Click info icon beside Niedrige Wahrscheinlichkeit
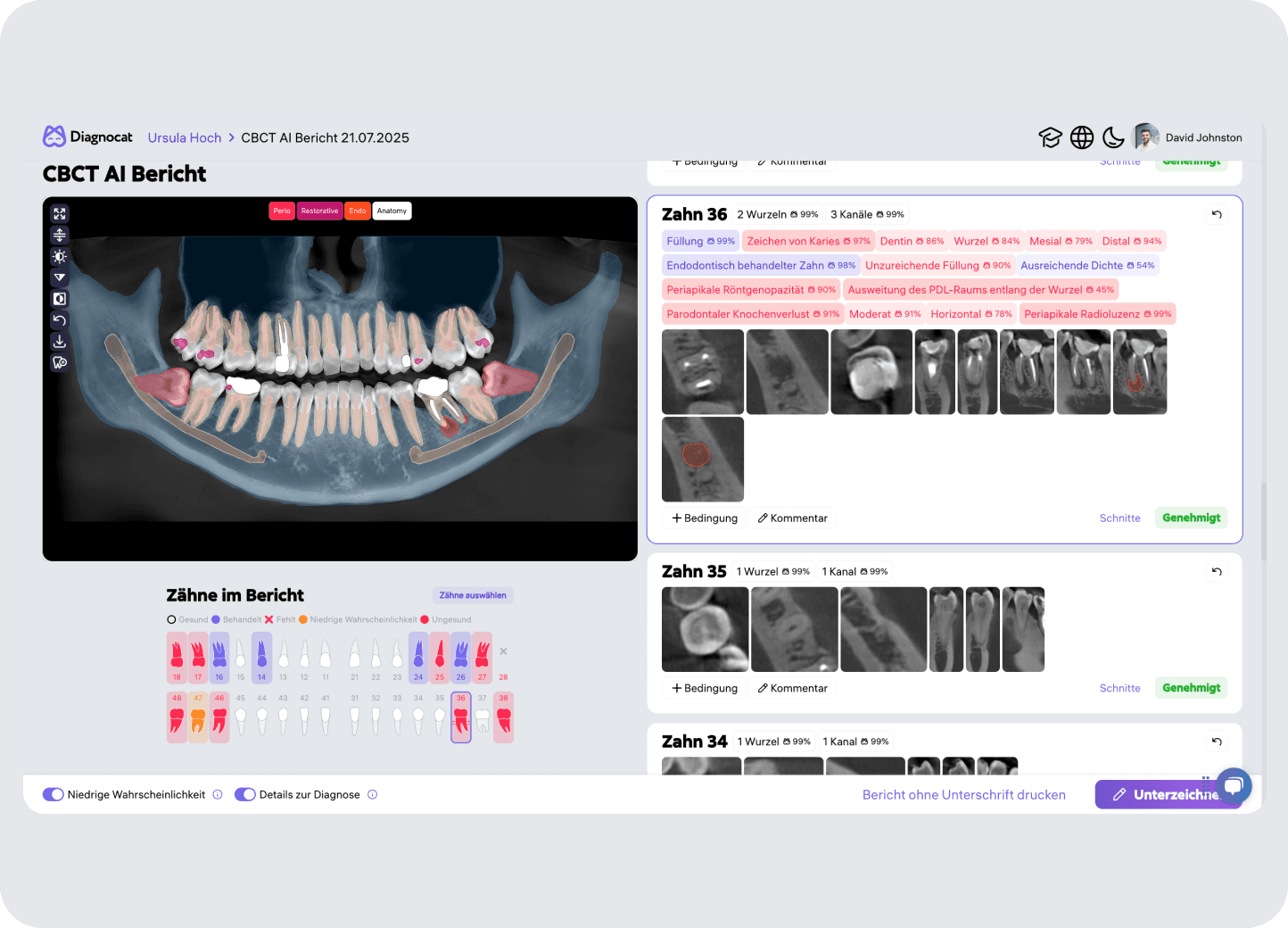Screen dimensions: 1288x928 click(x=218, y=794)
